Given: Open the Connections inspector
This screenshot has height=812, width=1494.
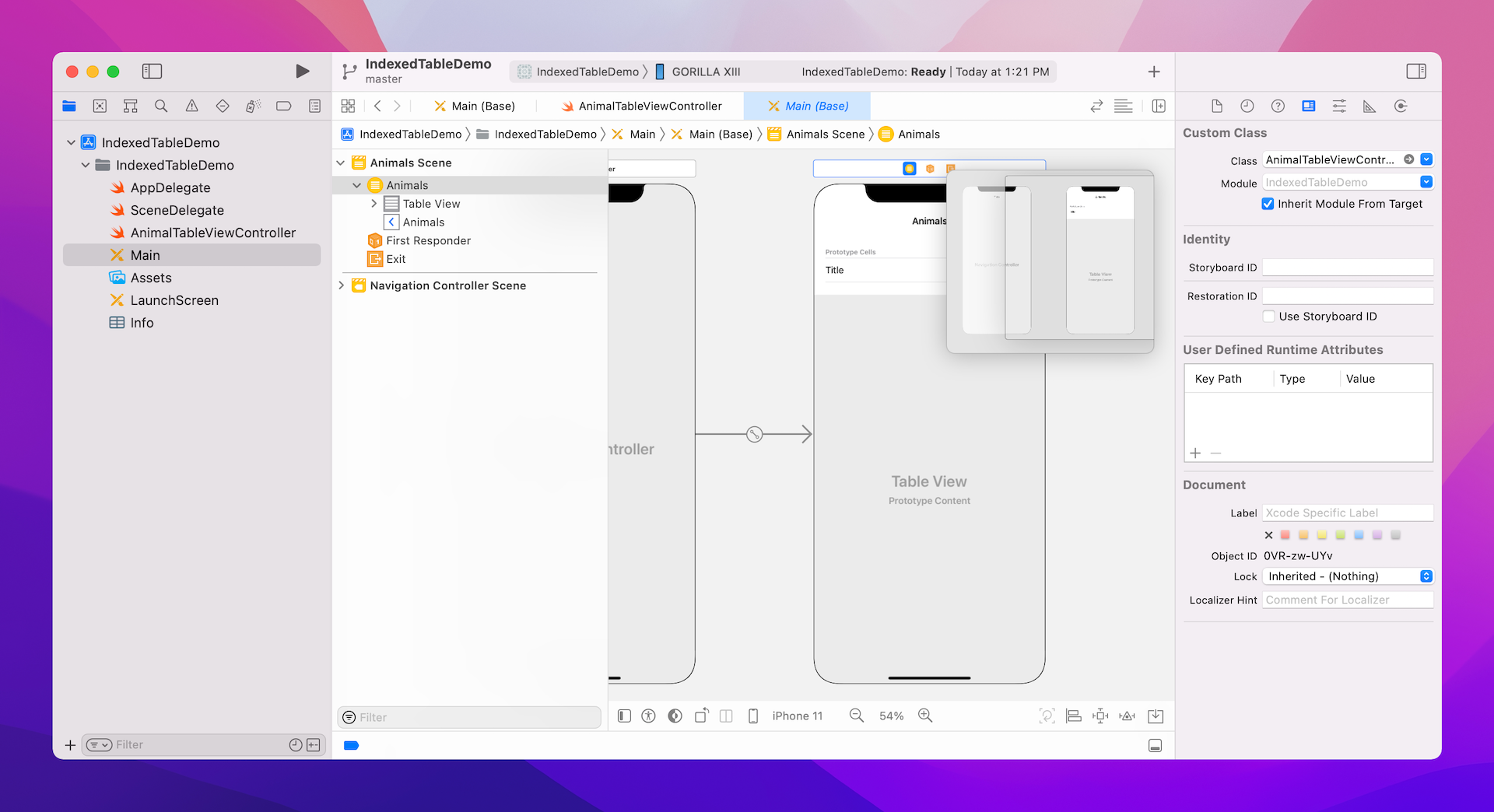Looking at the screenshot, I should click(x=1401, y=107).
